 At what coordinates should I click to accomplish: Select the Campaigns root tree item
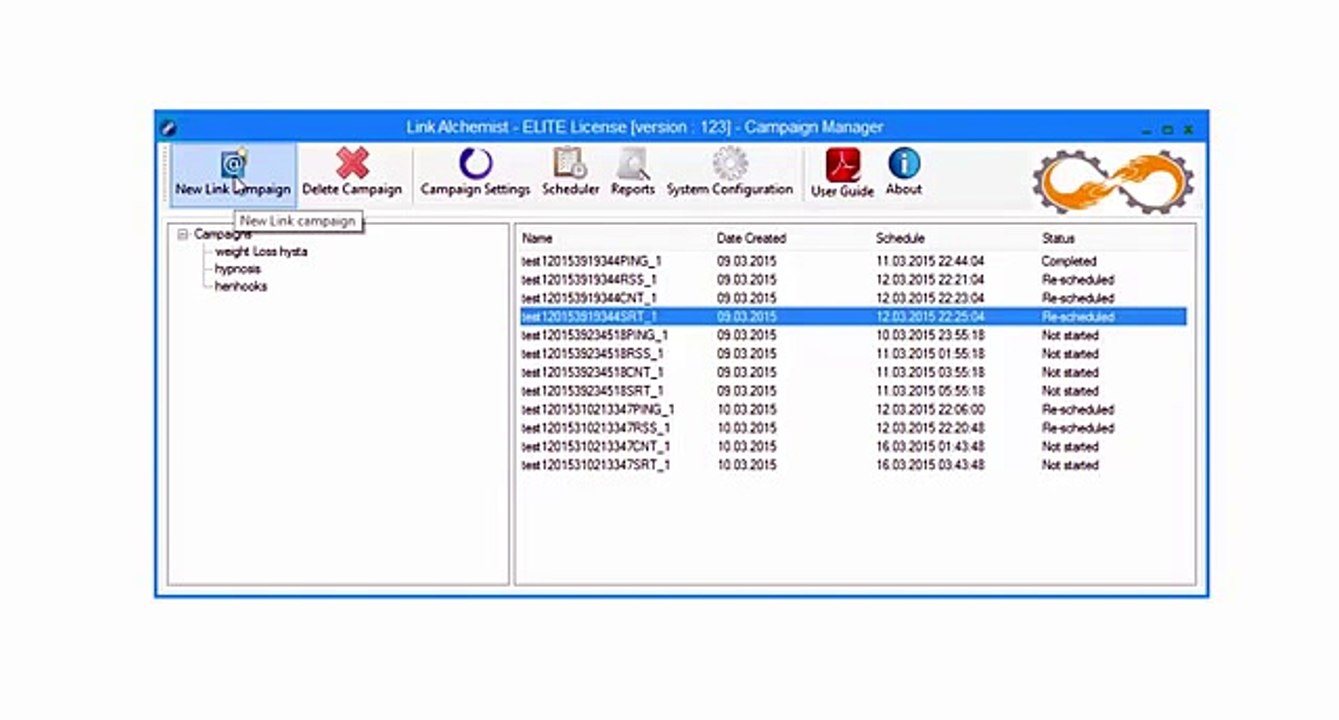[x=222, y=234]
